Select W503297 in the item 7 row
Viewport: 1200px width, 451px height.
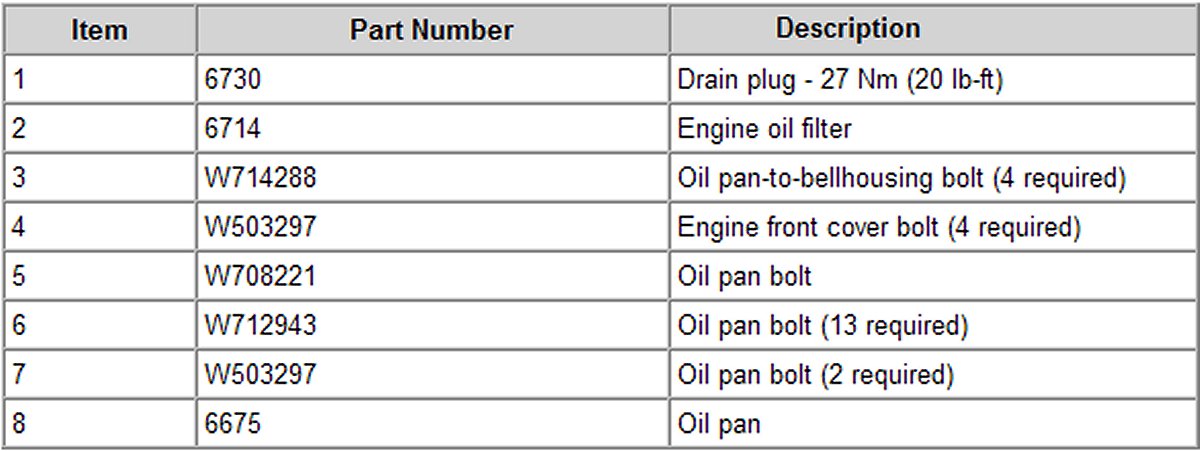click(260, 375)
